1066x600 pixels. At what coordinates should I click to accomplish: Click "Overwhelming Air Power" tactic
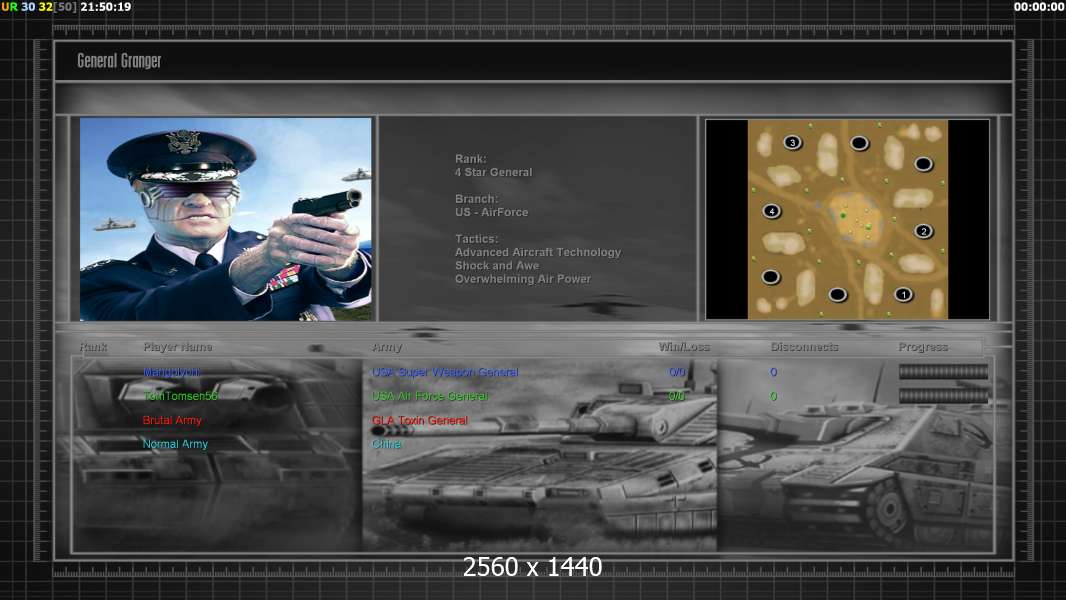coord(523,279)
